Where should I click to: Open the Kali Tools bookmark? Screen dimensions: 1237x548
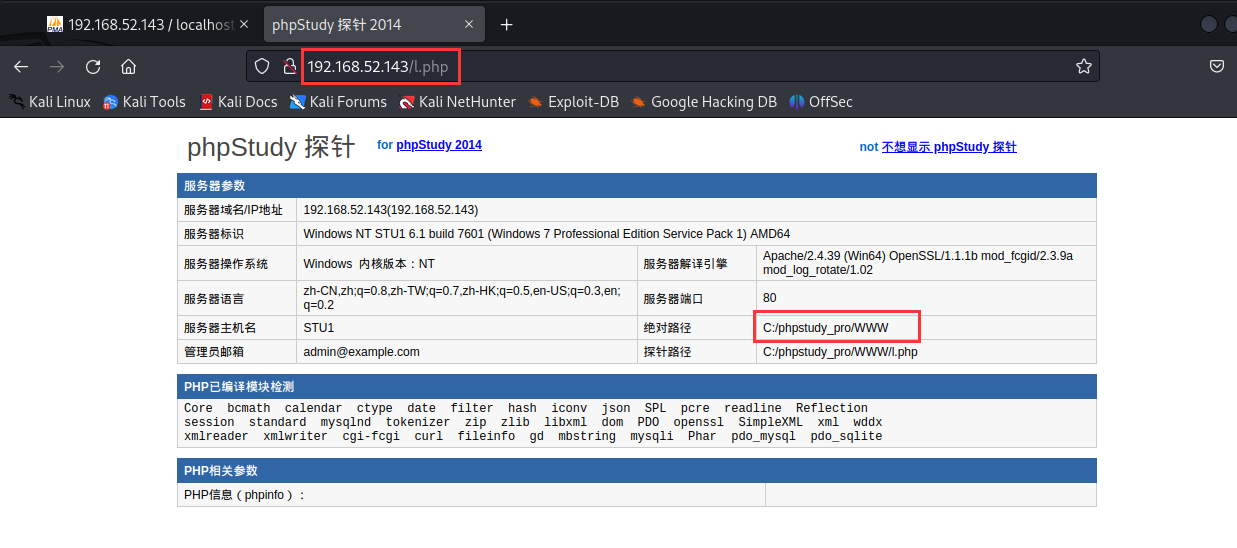point(145,101)
